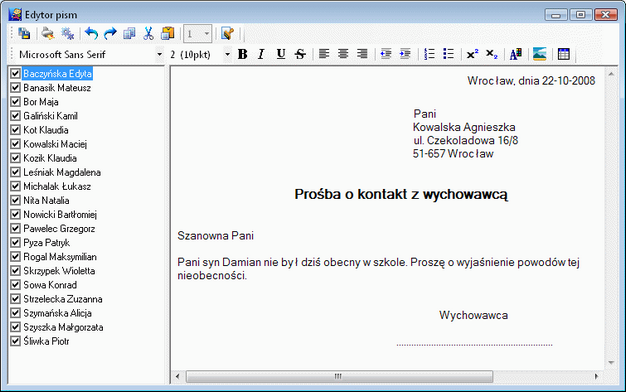
Task: Uncheck Bor Maja checkbox
Action: 15,102
